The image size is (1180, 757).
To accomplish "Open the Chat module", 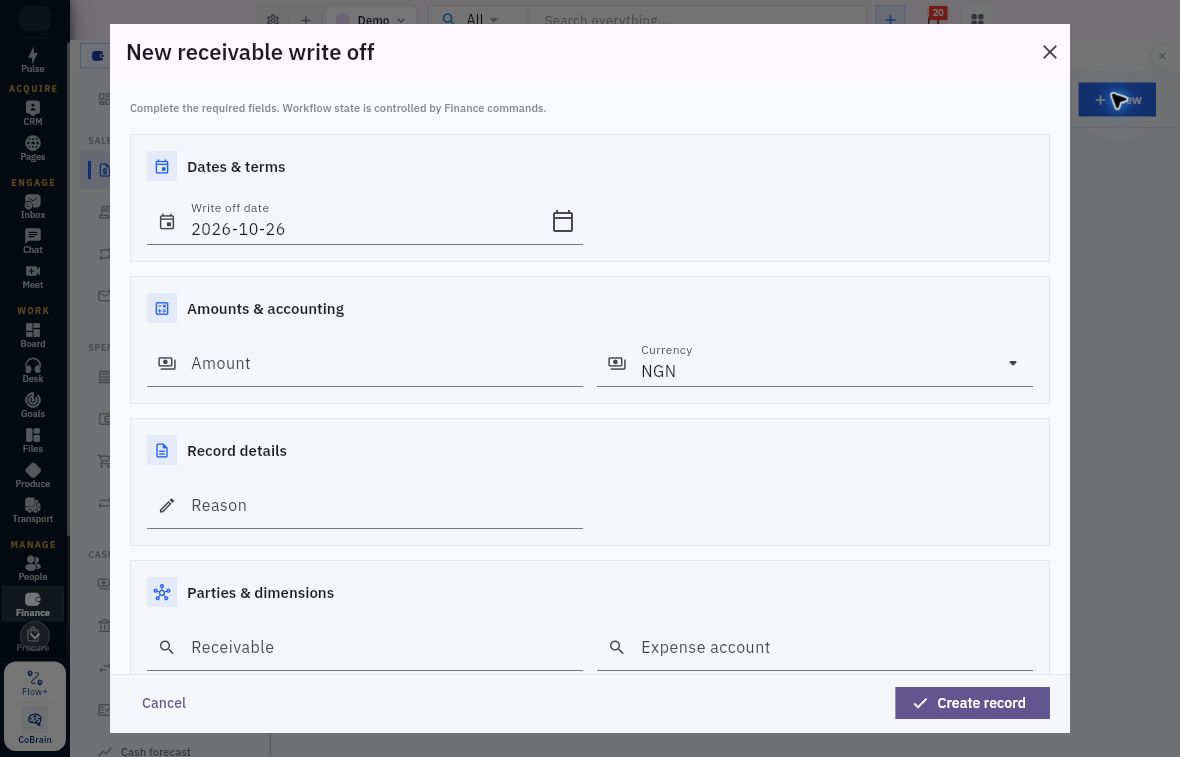I will pyautogui.click(x=32, y=242).
